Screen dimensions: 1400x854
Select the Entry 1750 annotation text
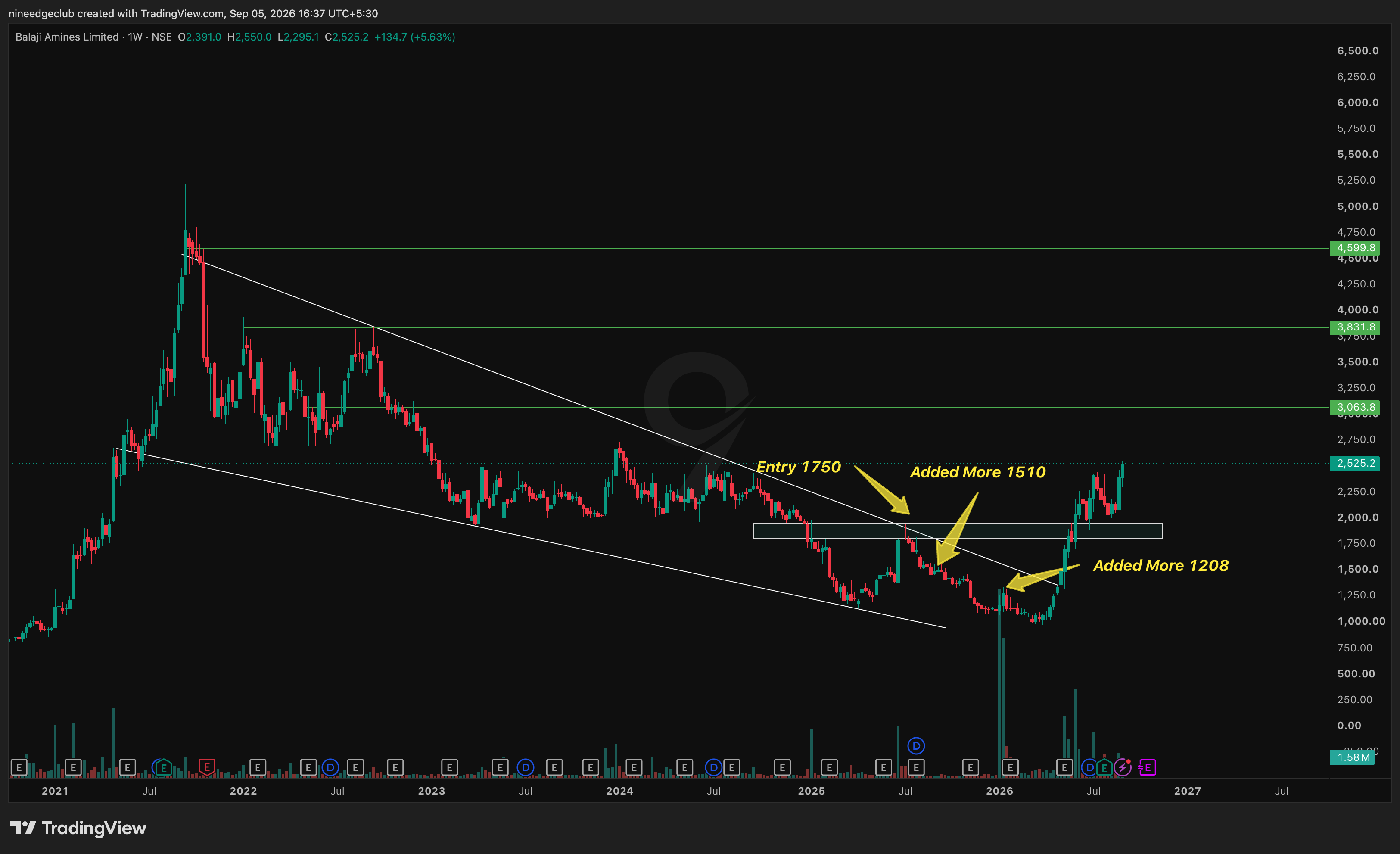[798, 467]
